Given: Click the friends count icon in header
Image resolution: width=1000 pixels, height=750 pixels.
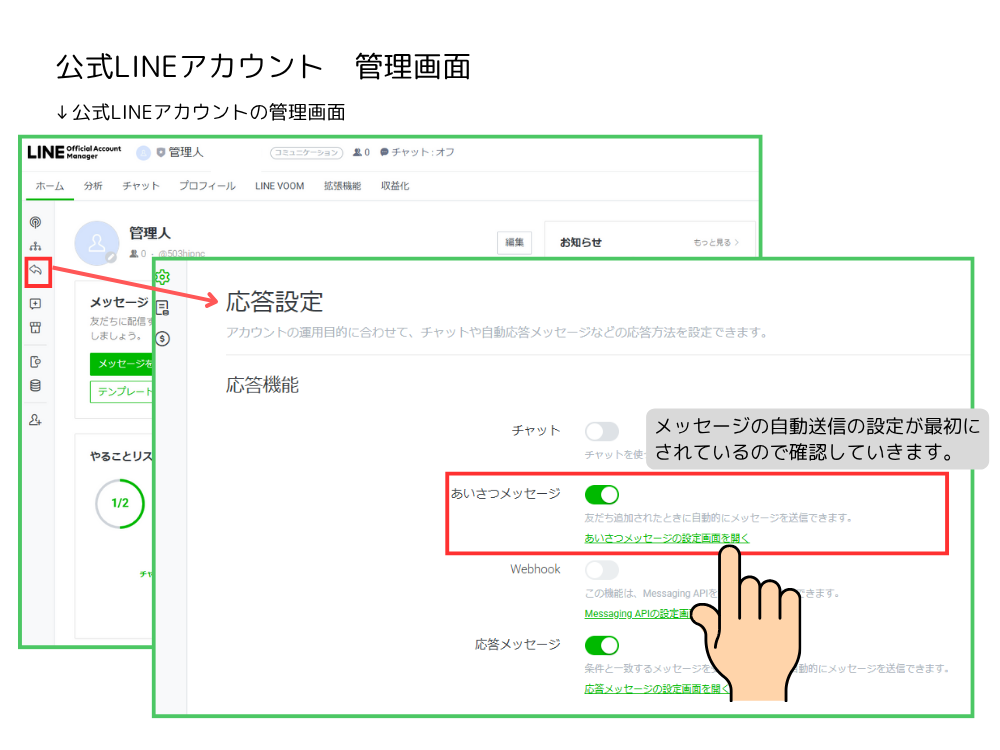Looking at the screenshot, I should click(358, 152).
